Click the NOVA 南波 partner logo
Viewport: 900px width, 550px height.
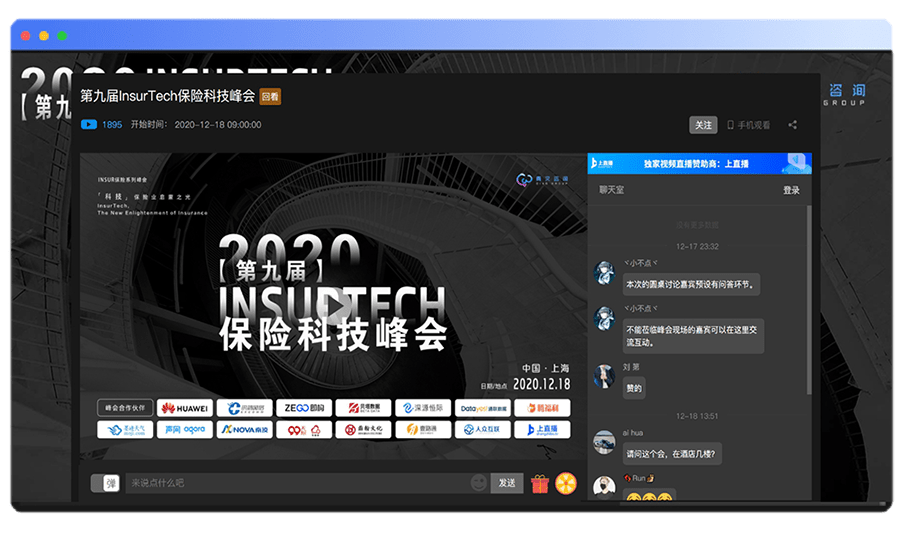(245, 429)
